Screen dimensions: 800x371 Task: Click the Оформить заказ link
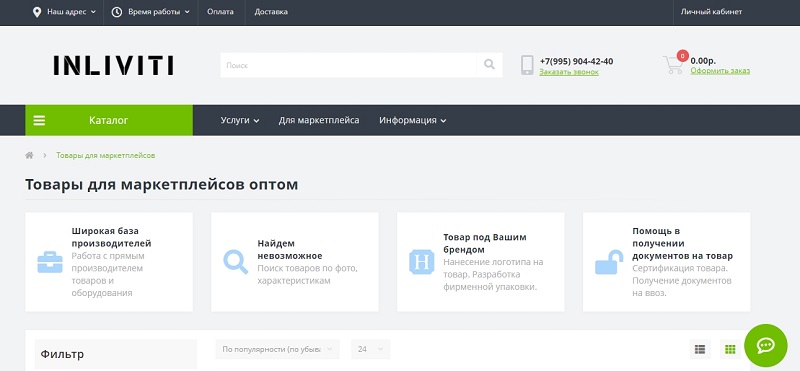[x=720, y=71]
